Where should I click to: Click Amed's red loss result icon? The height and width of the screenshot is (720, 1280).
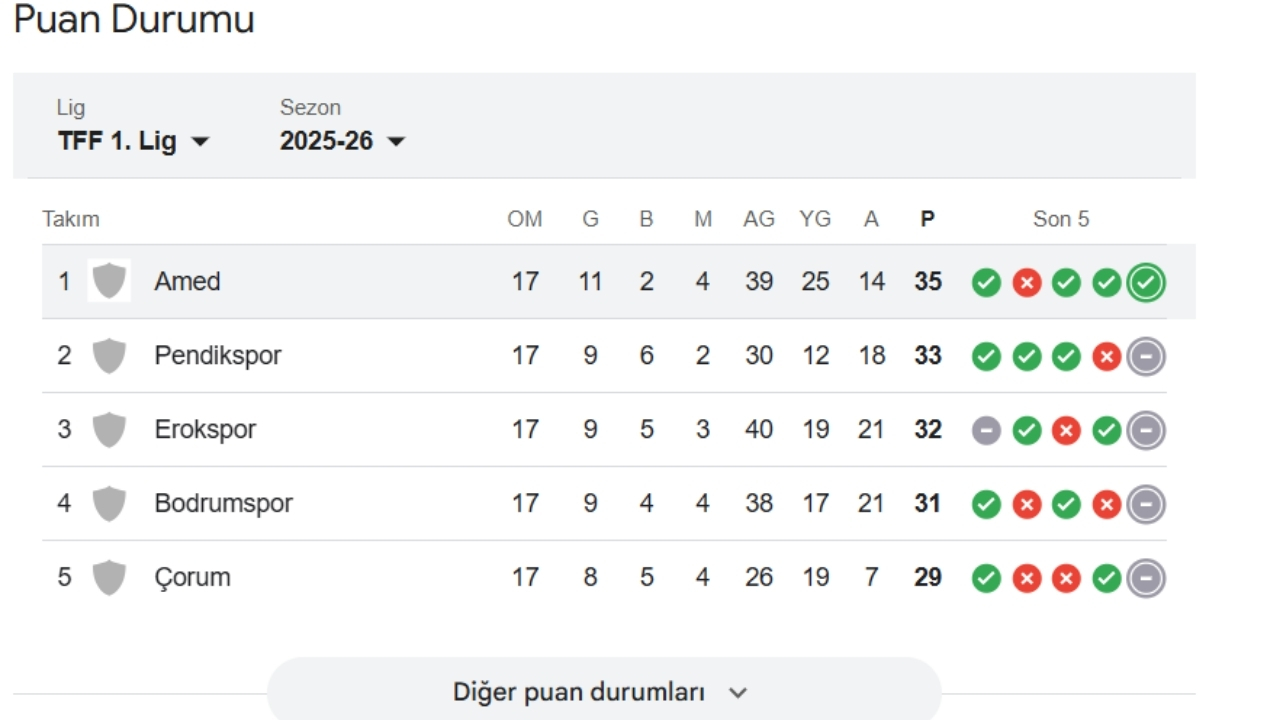click(1026, 283)
